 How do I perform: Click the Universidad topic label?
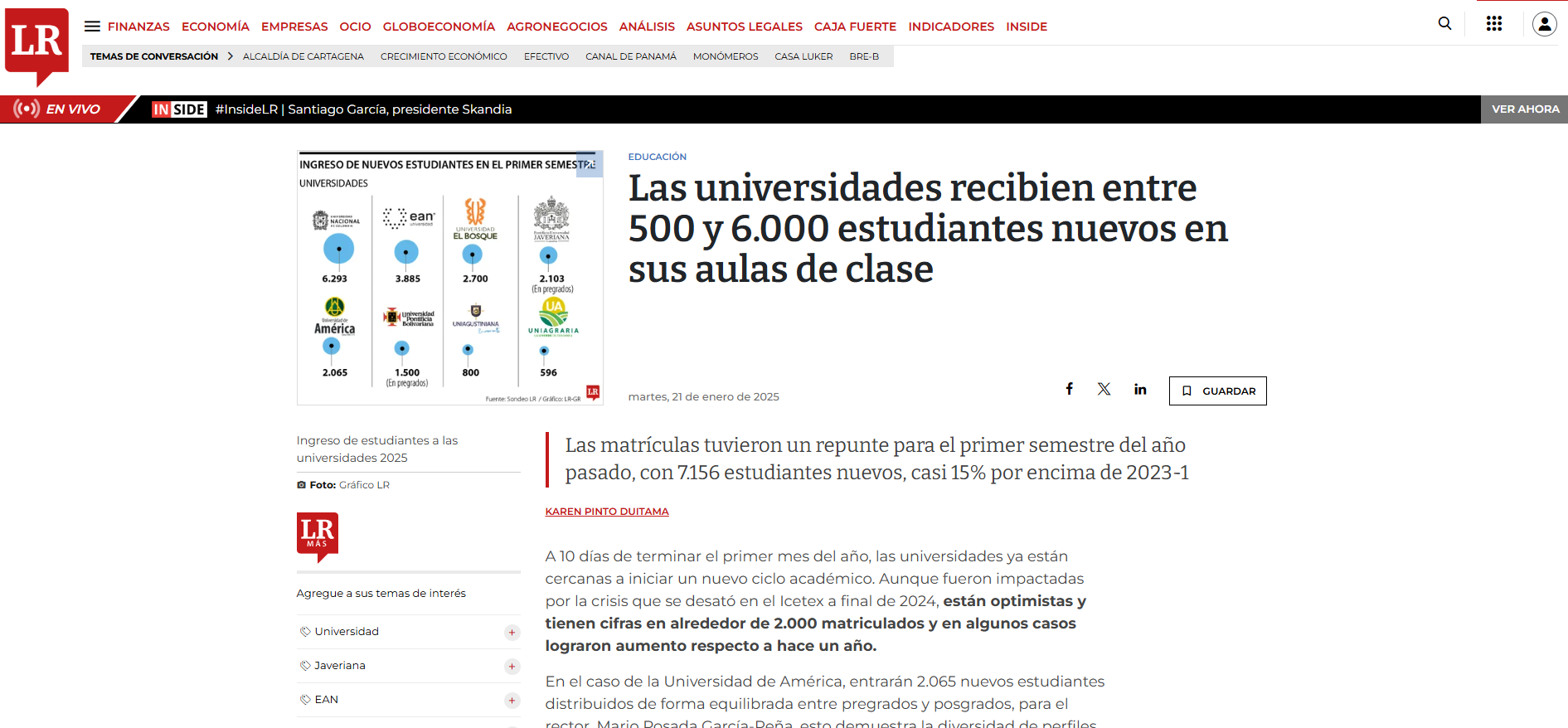pos(347,632)
